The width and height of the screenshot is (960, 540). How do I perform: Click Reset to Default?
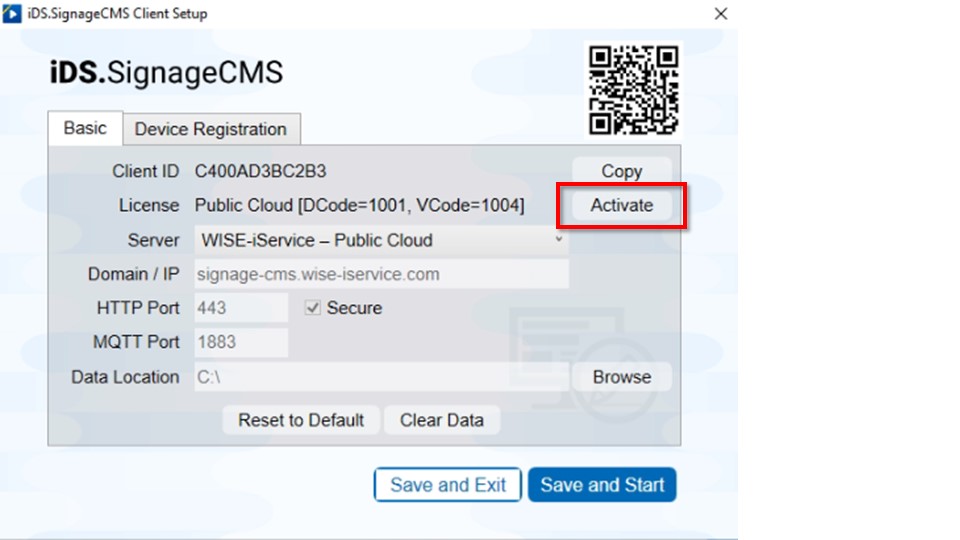tap(300, 420)
